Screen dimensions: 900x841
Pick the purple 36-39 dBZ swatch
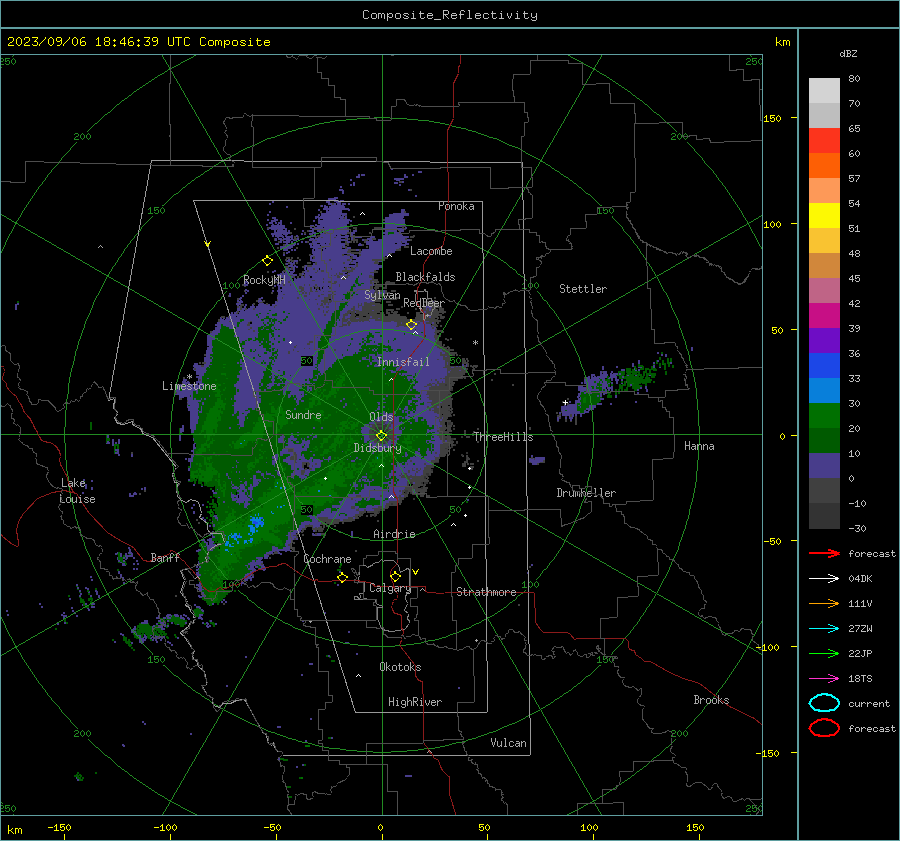click(x=824, y=340)
